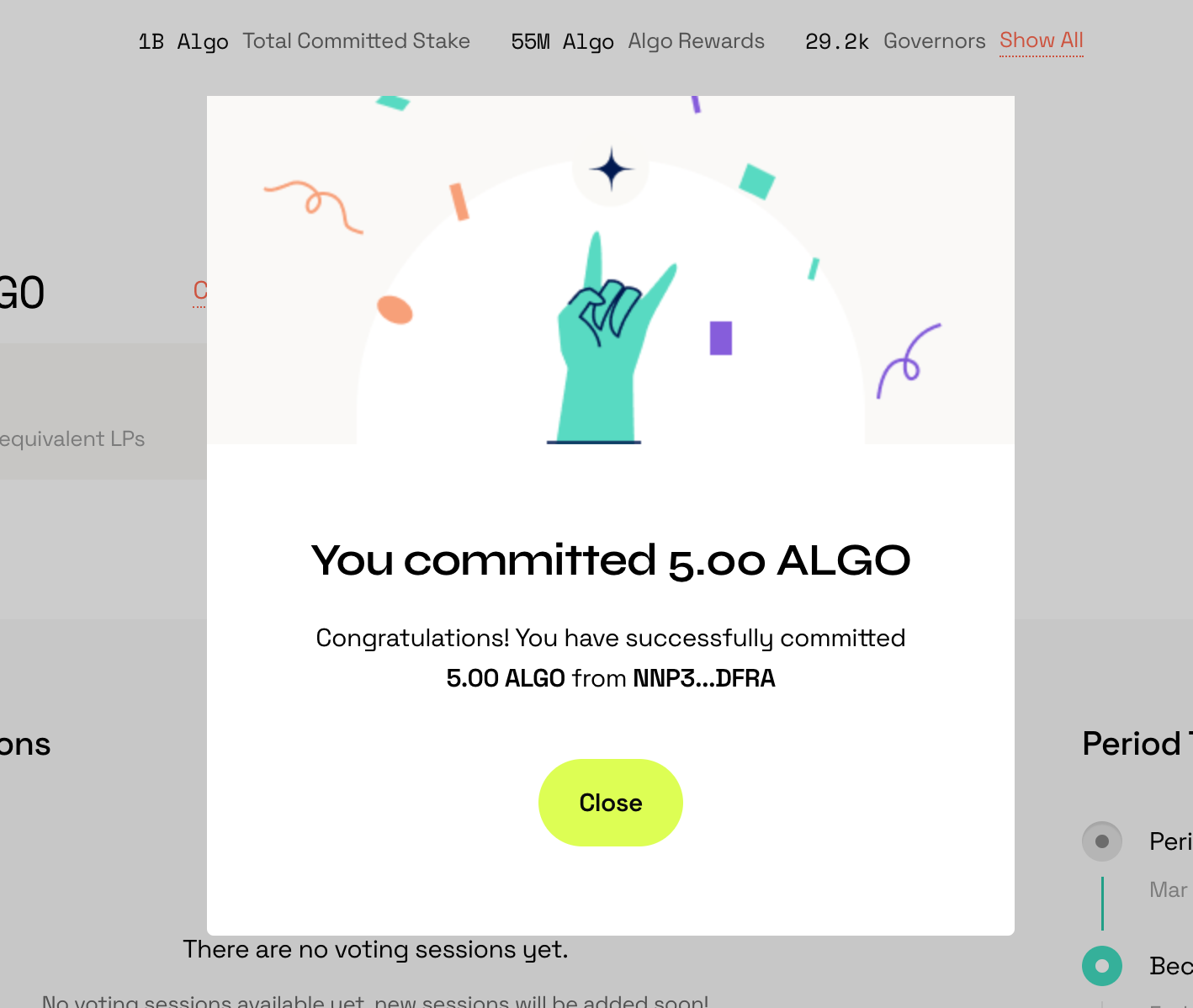Click the orange oval confetti shape
Screen dimensions: 1193x1008
395,310
